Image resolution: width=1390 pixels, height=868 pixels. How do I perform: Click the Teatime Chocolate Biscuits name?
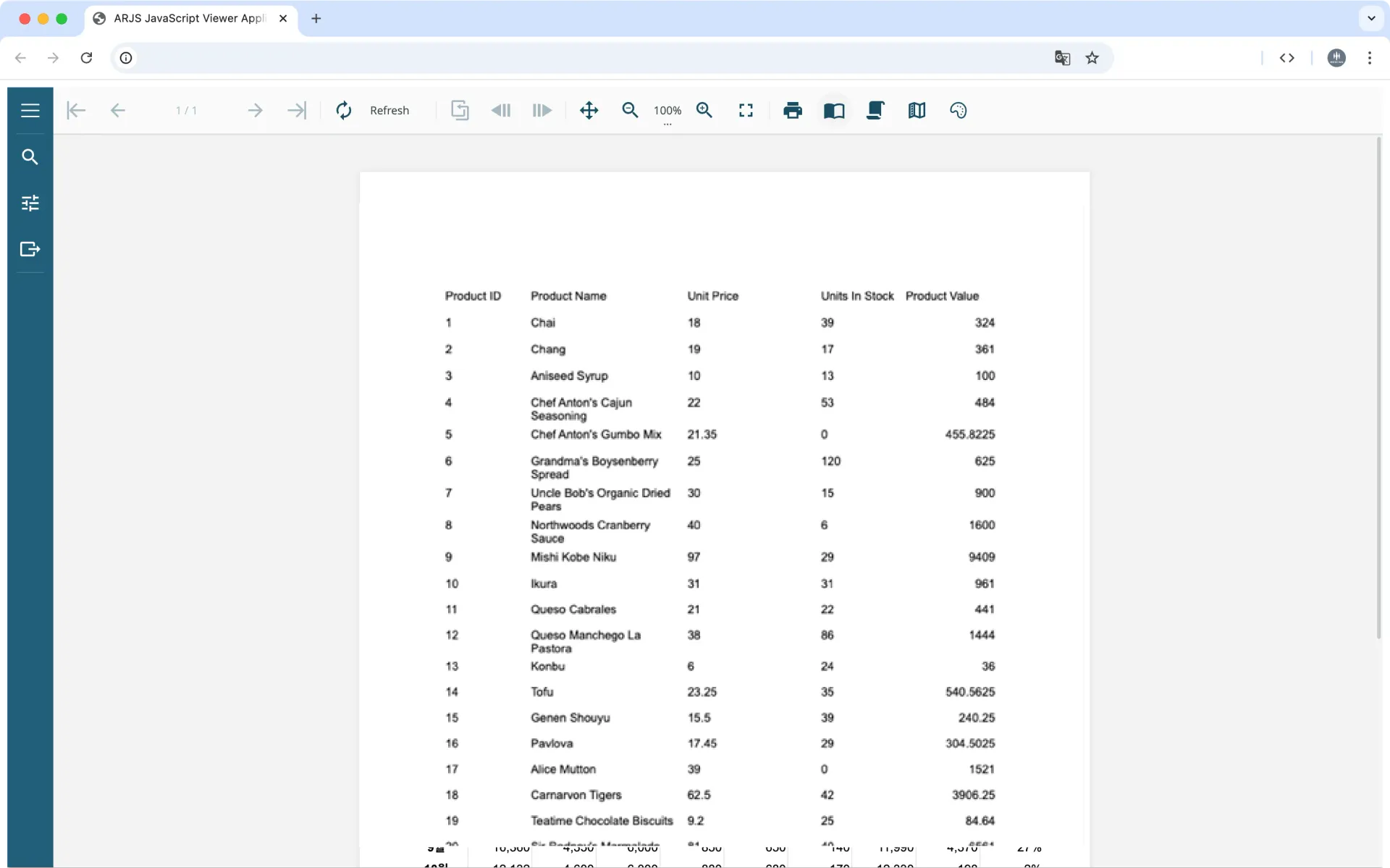(602, 821)
